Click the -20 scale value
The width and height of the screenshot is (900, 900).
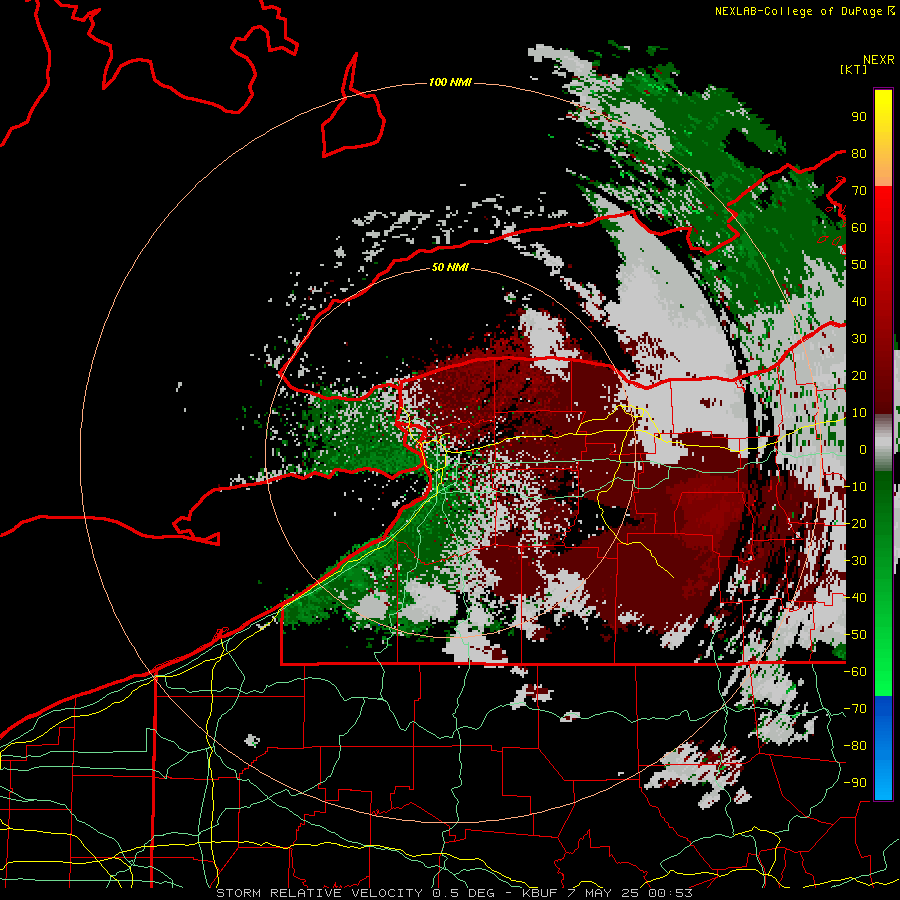click(x=855, y=524)
